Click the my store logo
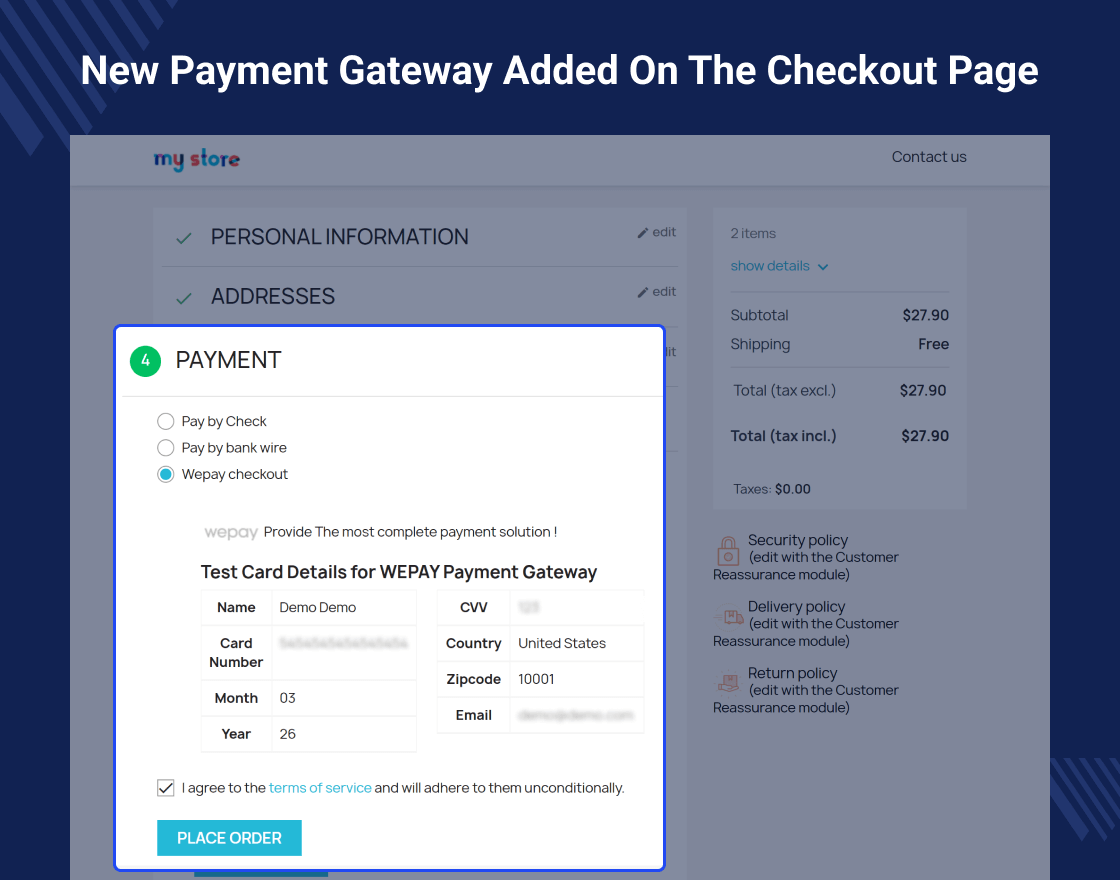 pos(196,159)
